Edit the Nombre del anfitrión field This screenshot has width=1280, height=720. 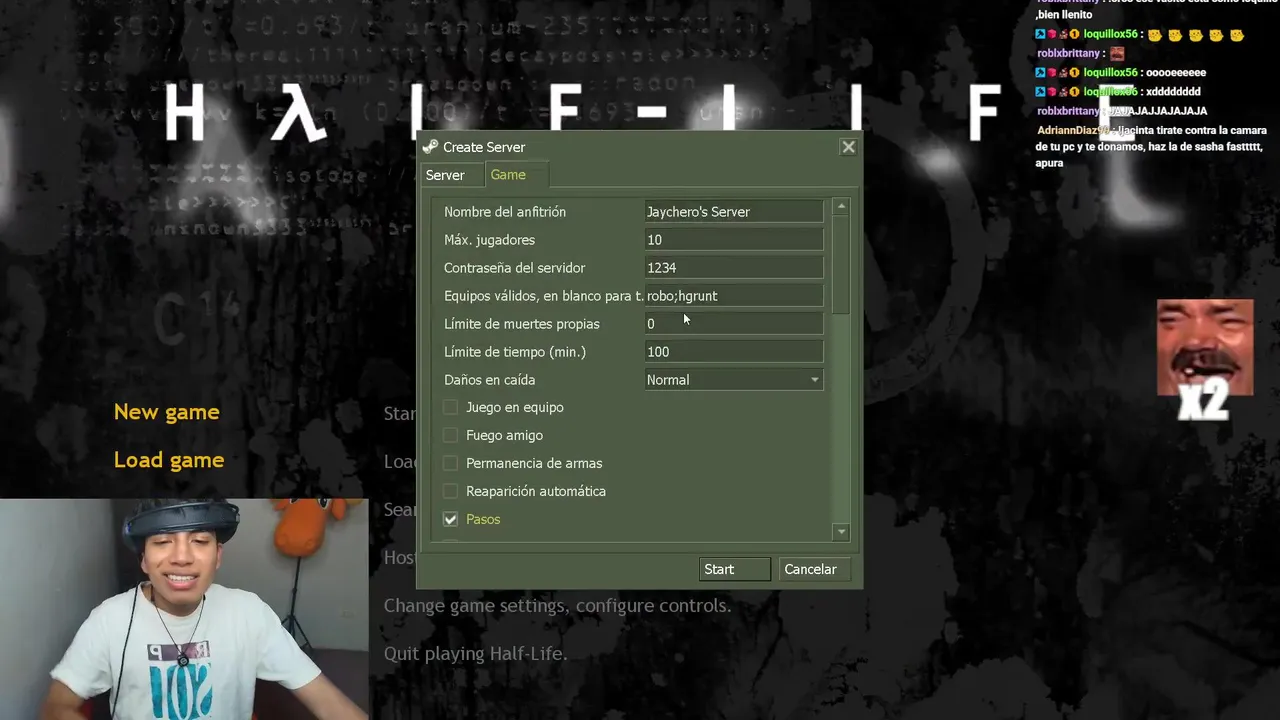[x=734, y=212]
